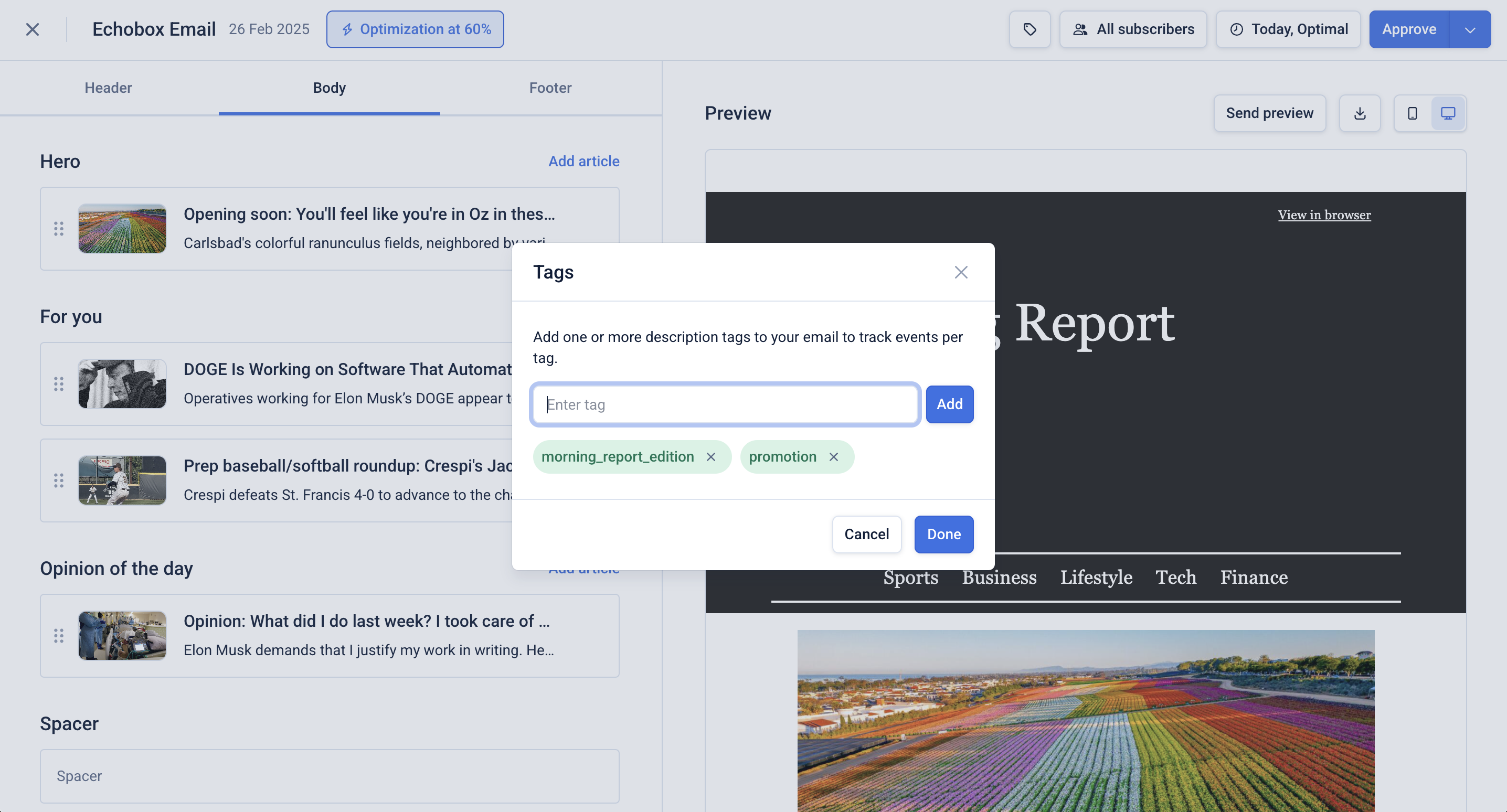Remove the morning_report_edition tag
1507x812 pixels.
[711, 457]
